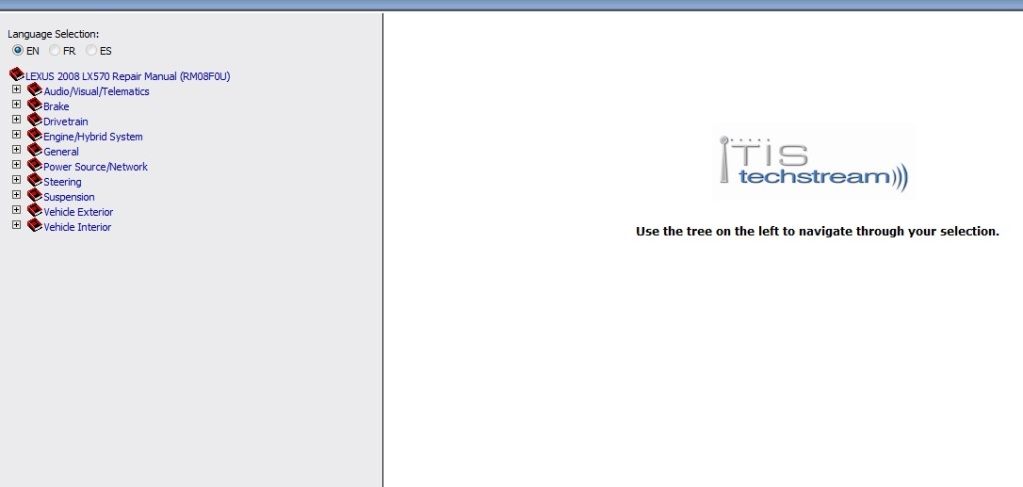Select the EN language radio button
The height and width of the screenshot is (487, 1023).
tap(18, 50)
